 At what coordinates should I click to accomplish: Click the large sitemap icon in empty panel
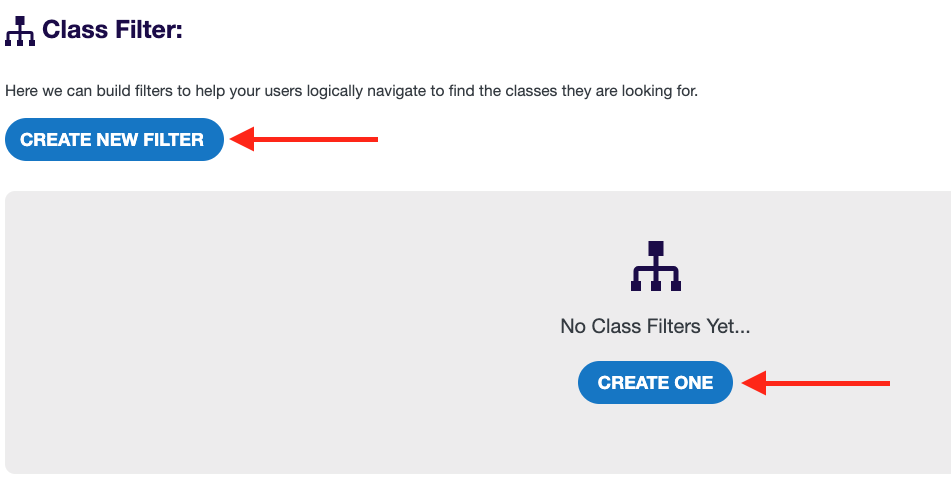pos(656,266)
